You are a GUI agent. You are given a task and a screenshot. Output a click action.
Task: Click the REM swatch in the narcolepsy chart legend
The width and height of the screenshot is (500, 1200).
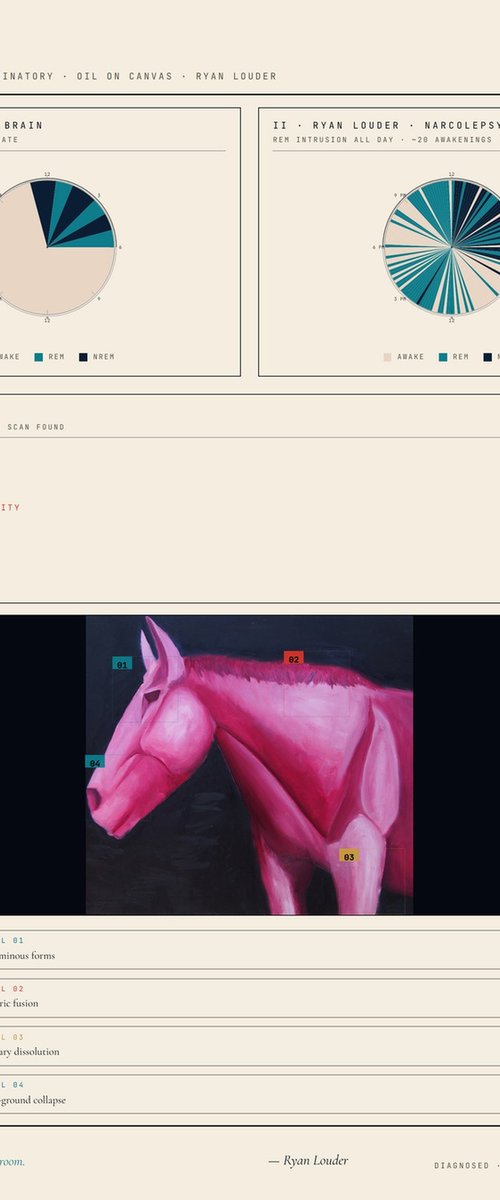click(443, 356)
